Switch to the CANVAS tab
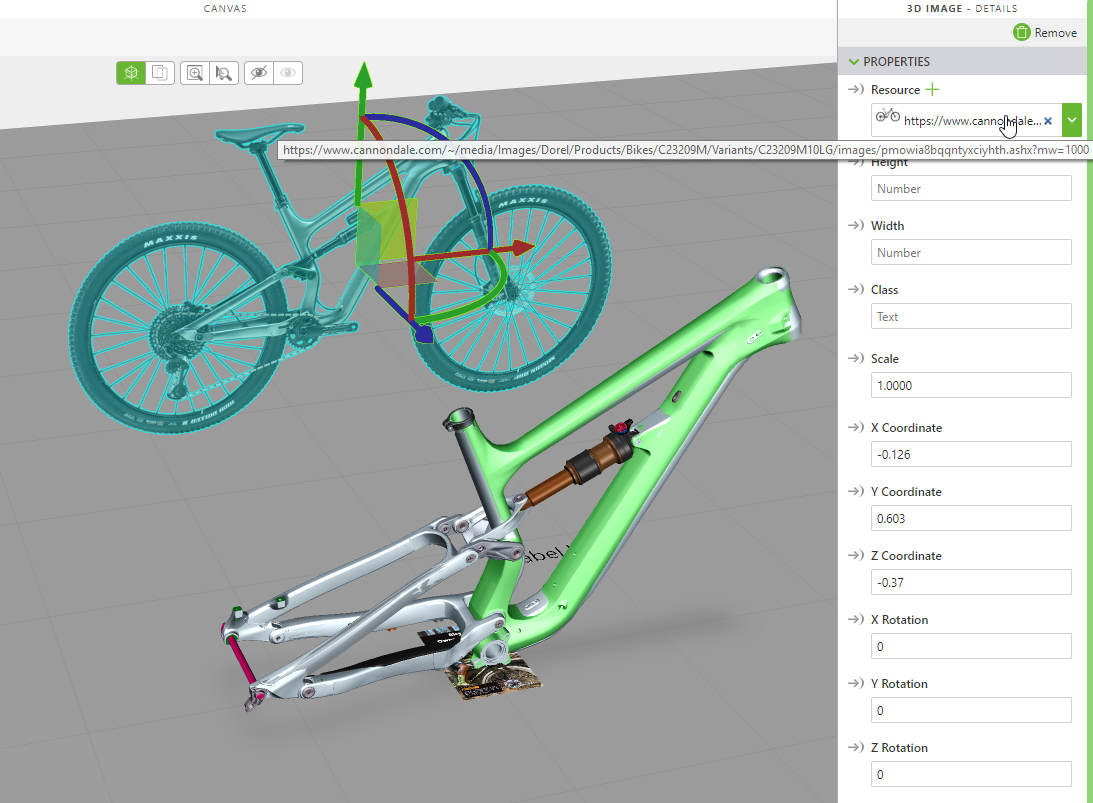This screenshot has height=803, width=1093. click(224, 8)
